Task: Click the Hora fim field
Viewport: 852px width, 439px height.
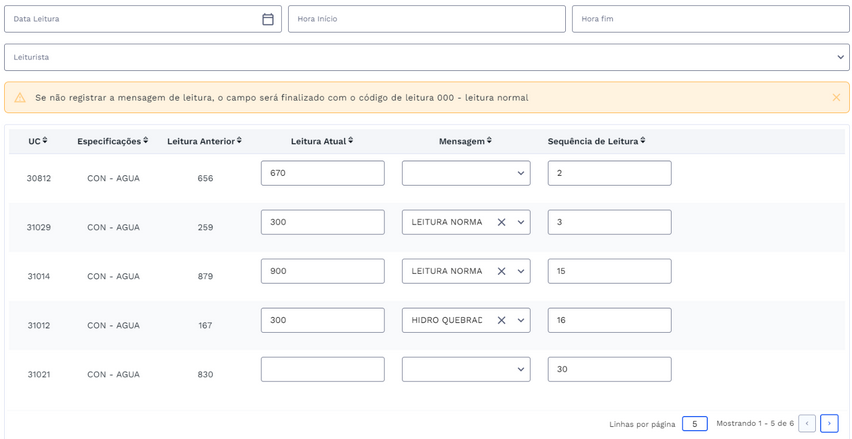Action: click(x=710, y=19)
